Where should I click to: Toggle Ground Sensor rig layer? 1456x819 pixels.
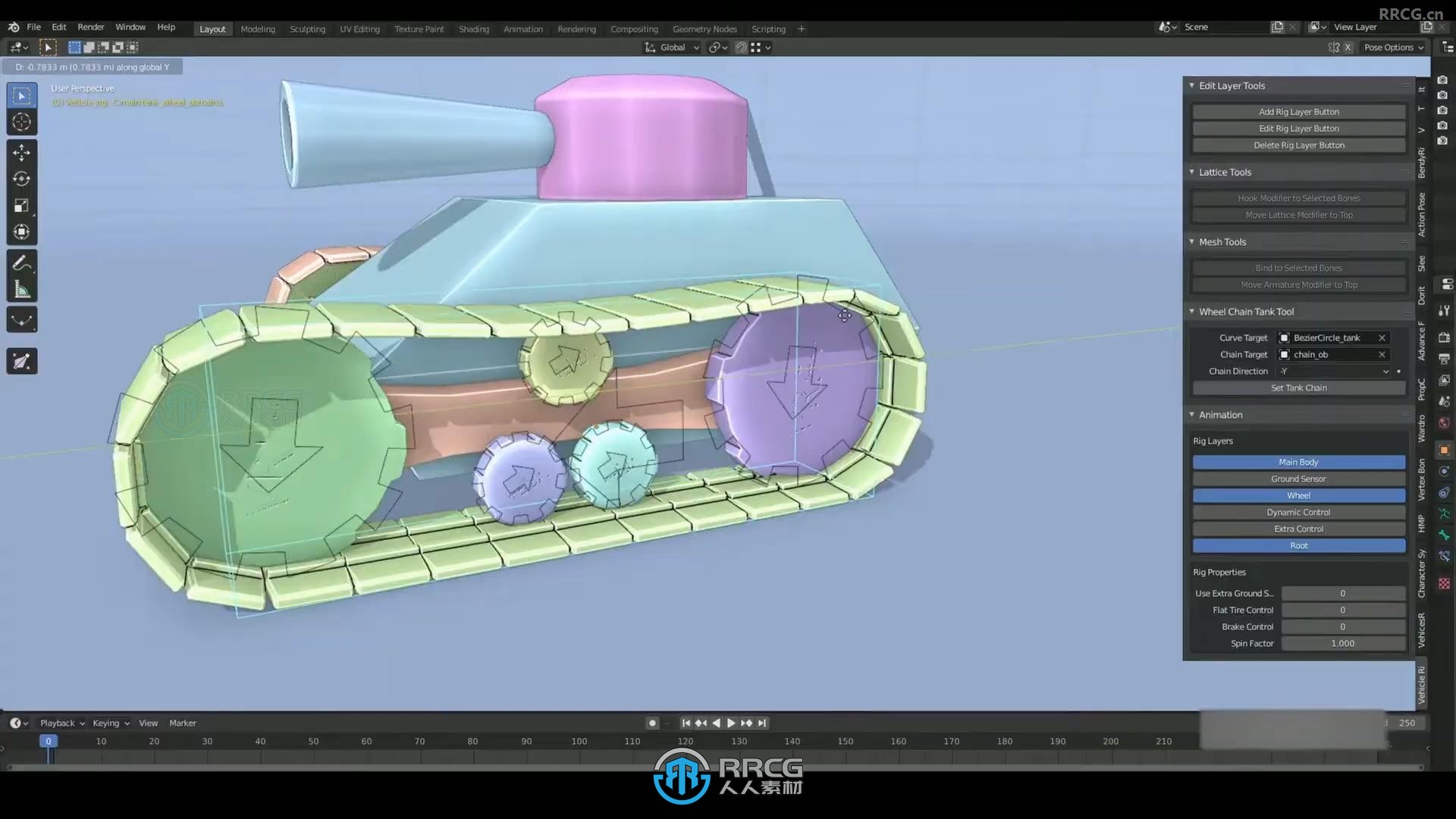(1298, 478)
